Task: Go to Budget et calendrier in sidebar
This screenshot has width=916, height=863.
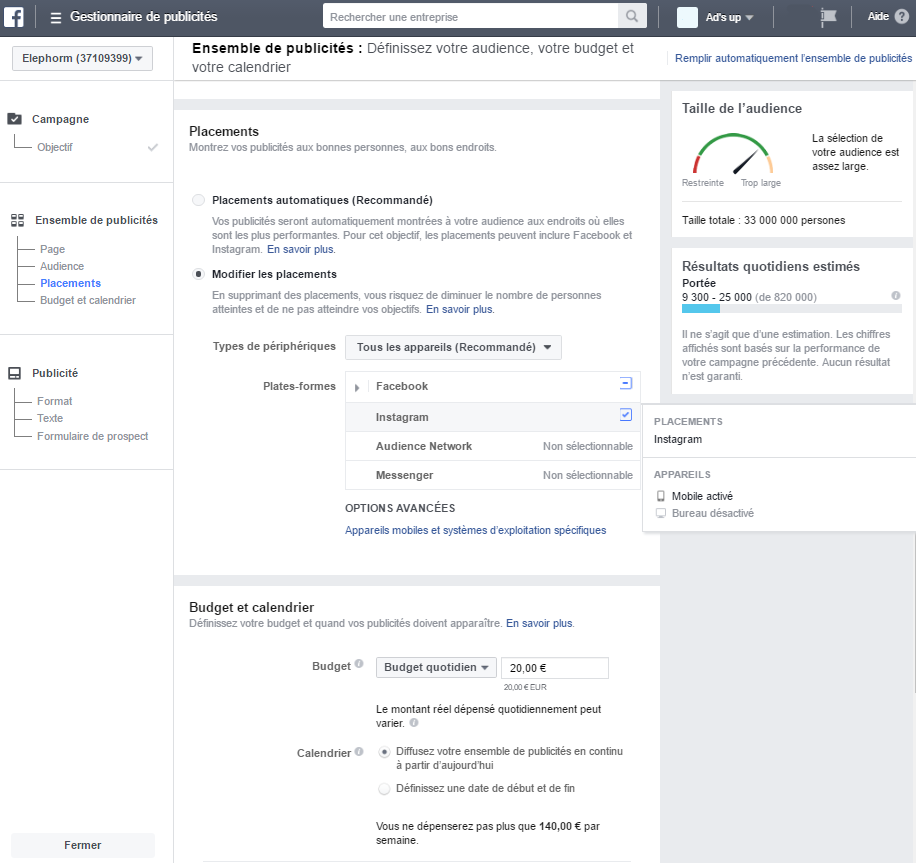Action: click(88, 300)
